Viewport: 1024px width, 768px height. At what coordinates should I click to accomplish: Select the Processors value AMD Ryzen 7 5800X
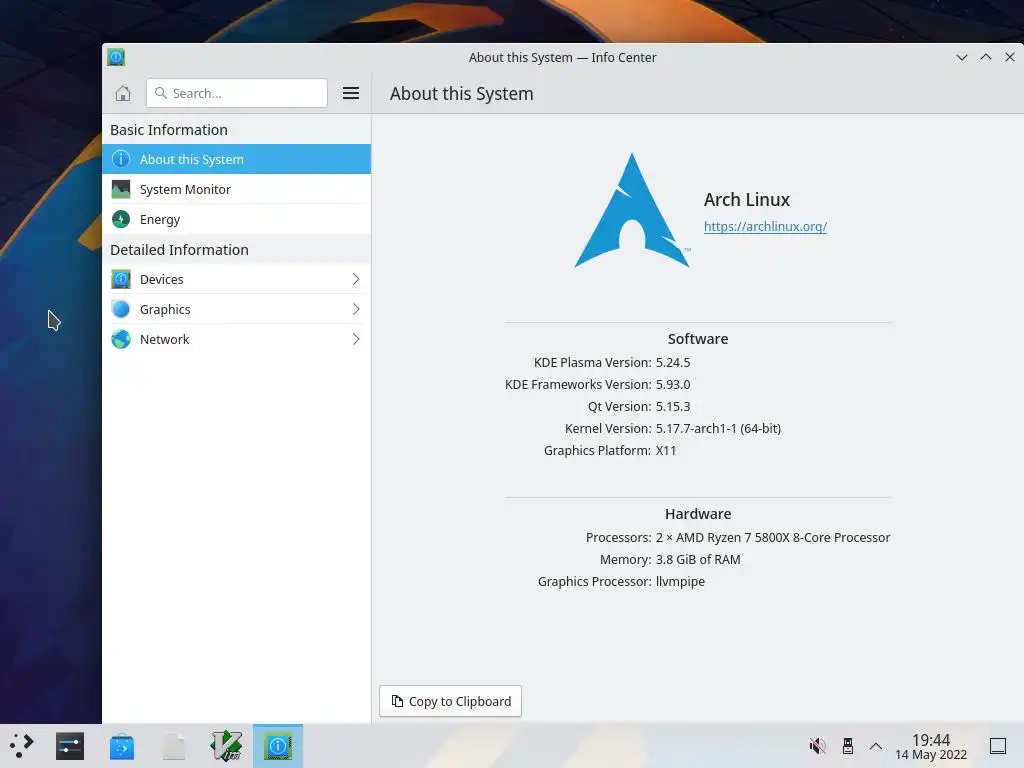(773, 537)
